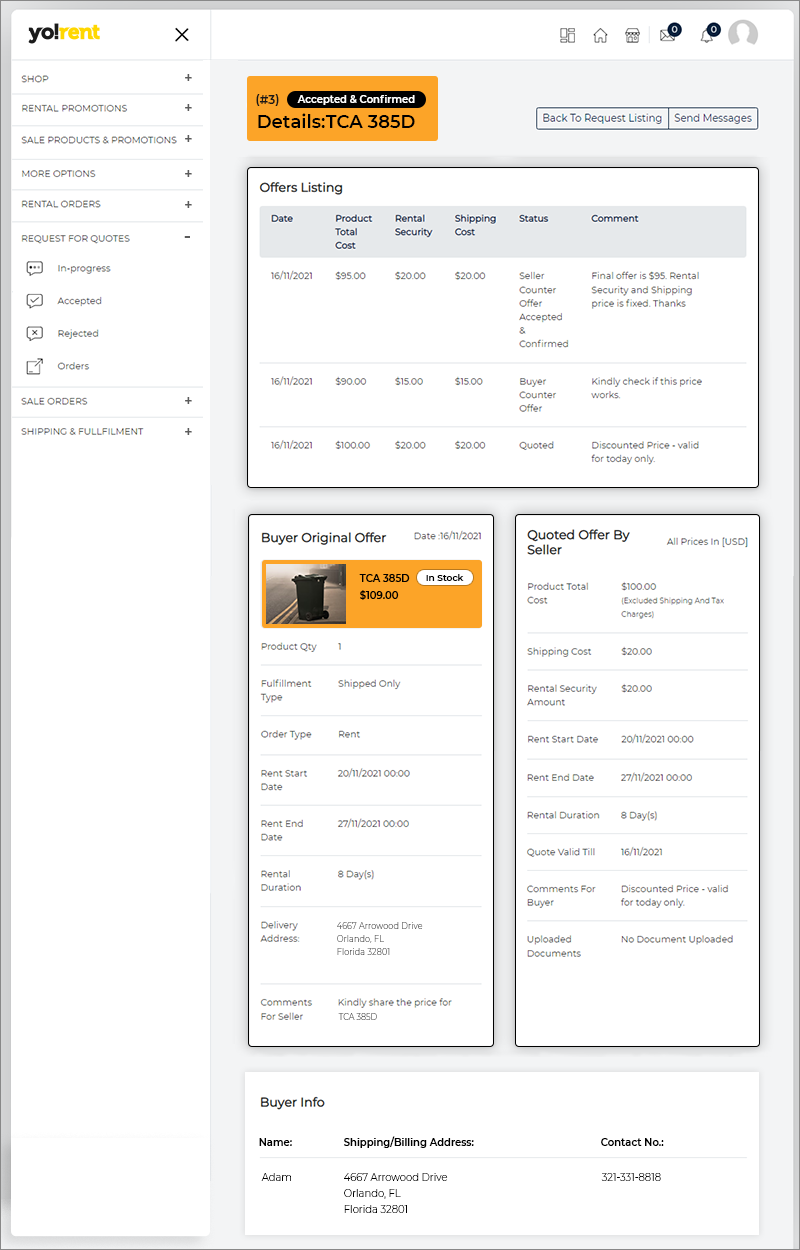The image size is (800, 1250).
Task: Open user profile avatar
Action: 742,34
